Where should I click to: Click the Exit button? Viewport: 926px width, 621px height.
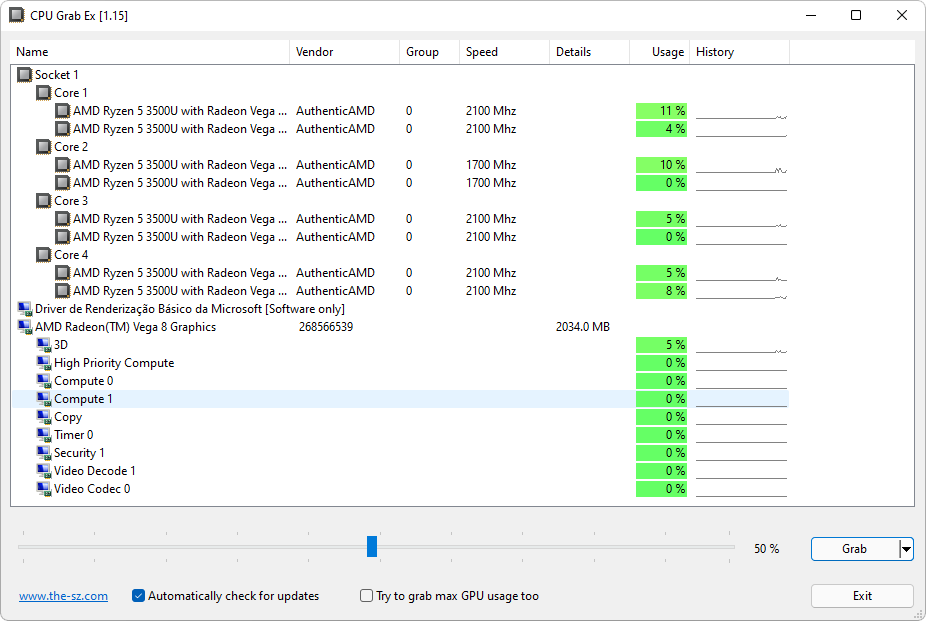pos(862,596)
